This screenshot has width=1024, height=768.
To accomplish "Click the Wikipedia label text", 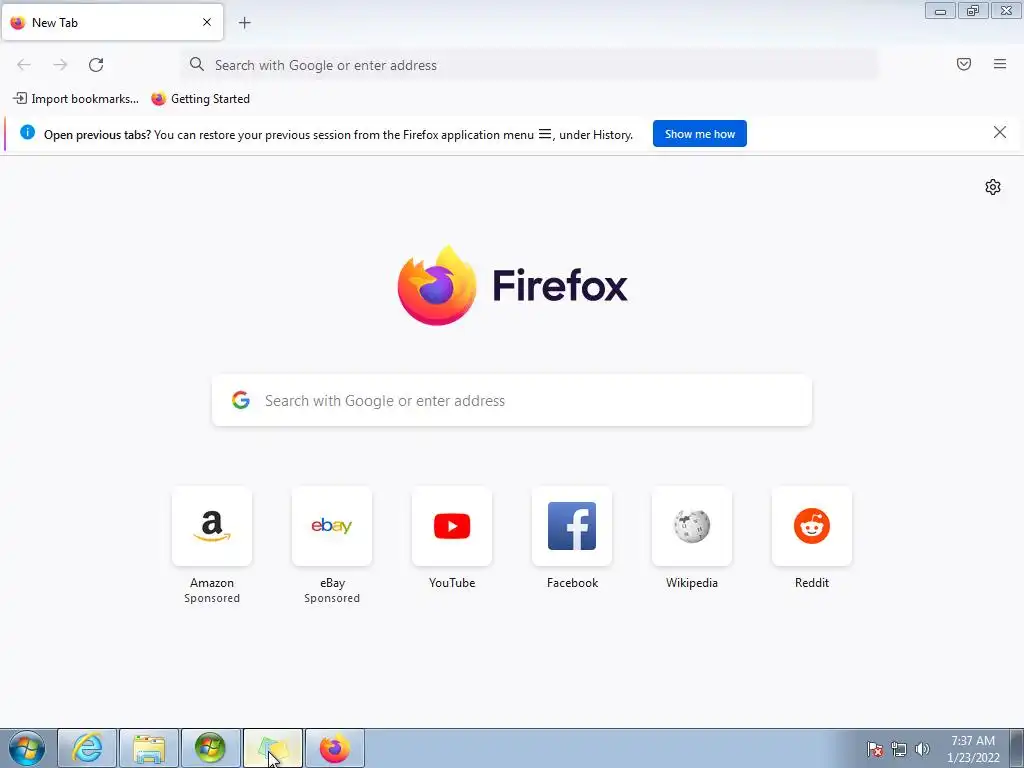I will click(x=692, y=583).
